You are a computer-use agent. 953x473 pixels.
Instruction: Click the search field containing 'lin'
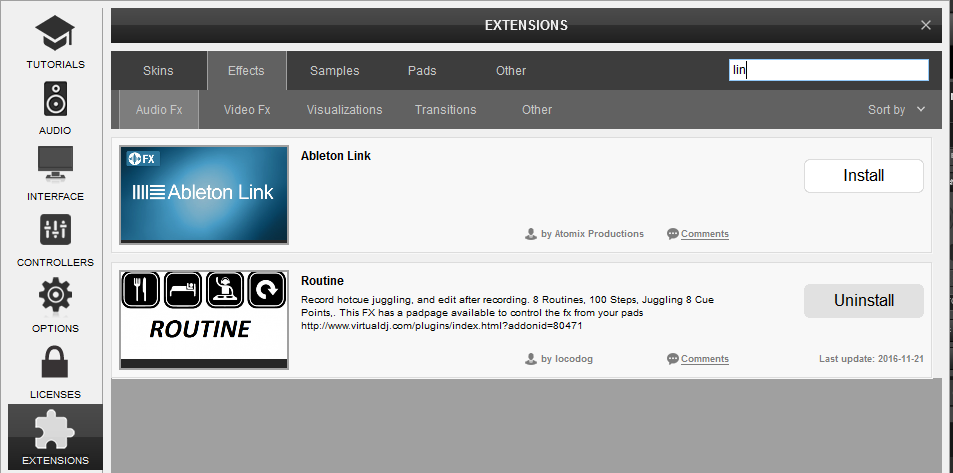coord(829,70)
